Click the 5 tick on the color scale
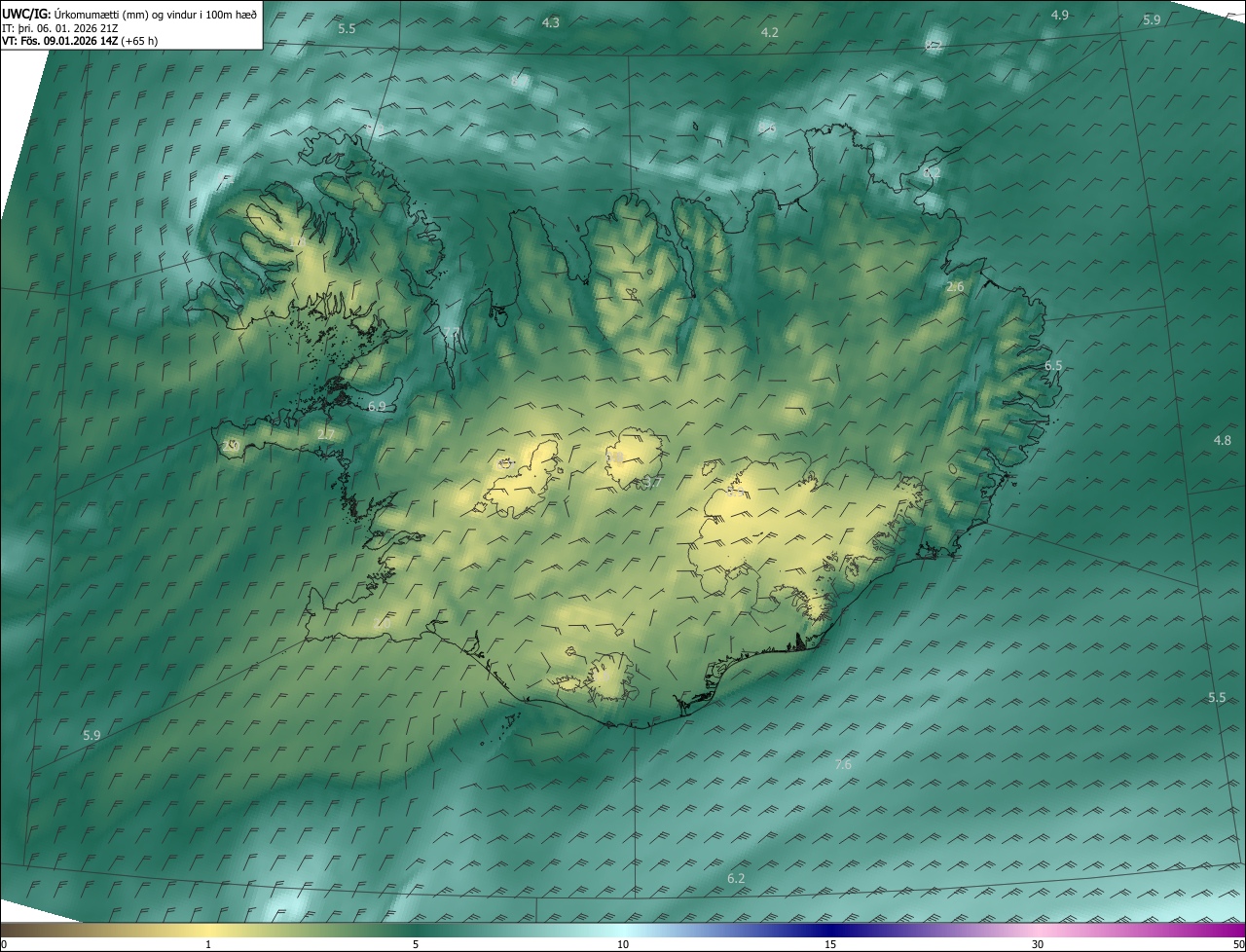The height and width of the screenshot is (952, 1246). click(416, 944)
